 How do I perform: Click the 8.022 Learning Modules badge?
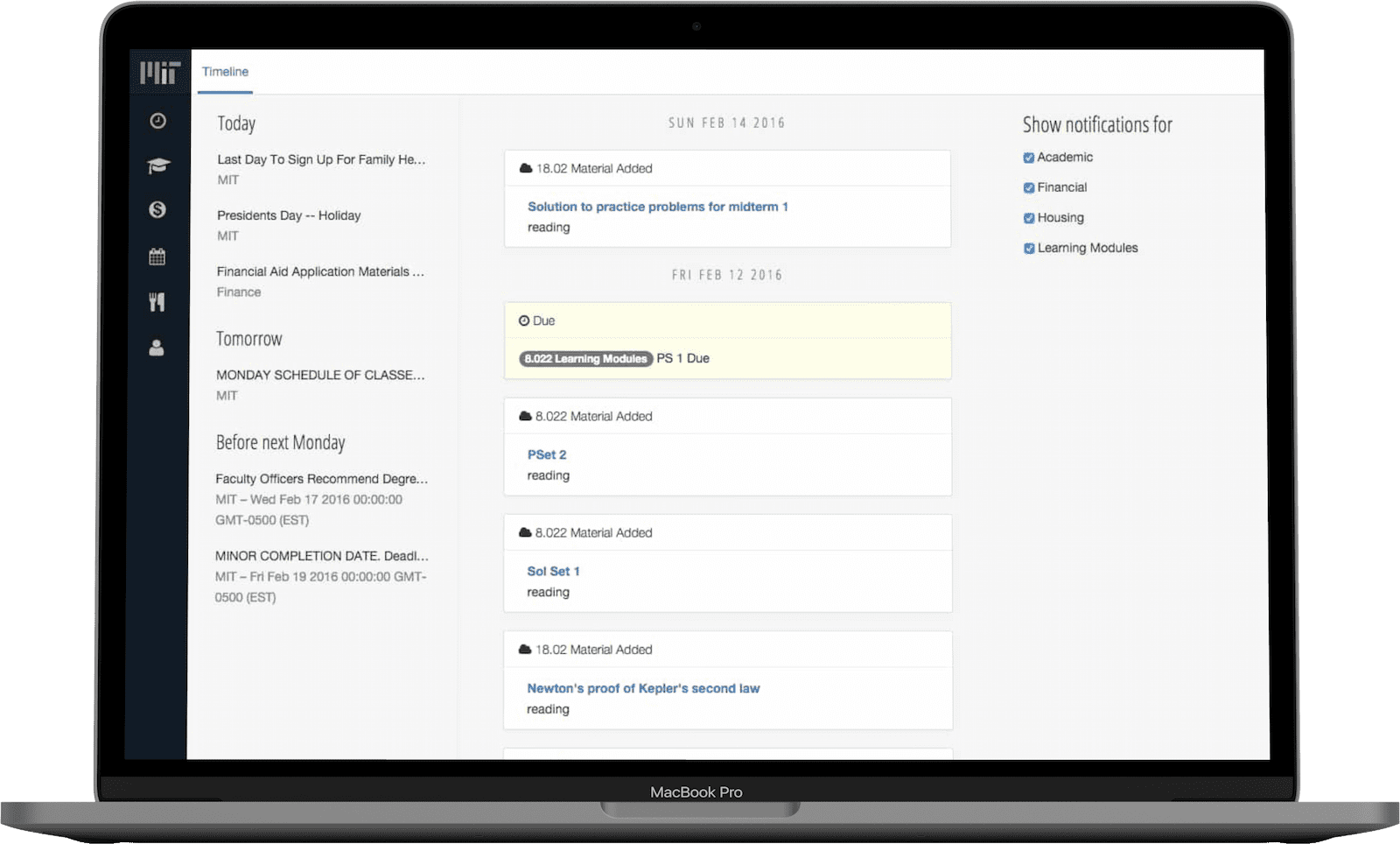pos(585,359)
